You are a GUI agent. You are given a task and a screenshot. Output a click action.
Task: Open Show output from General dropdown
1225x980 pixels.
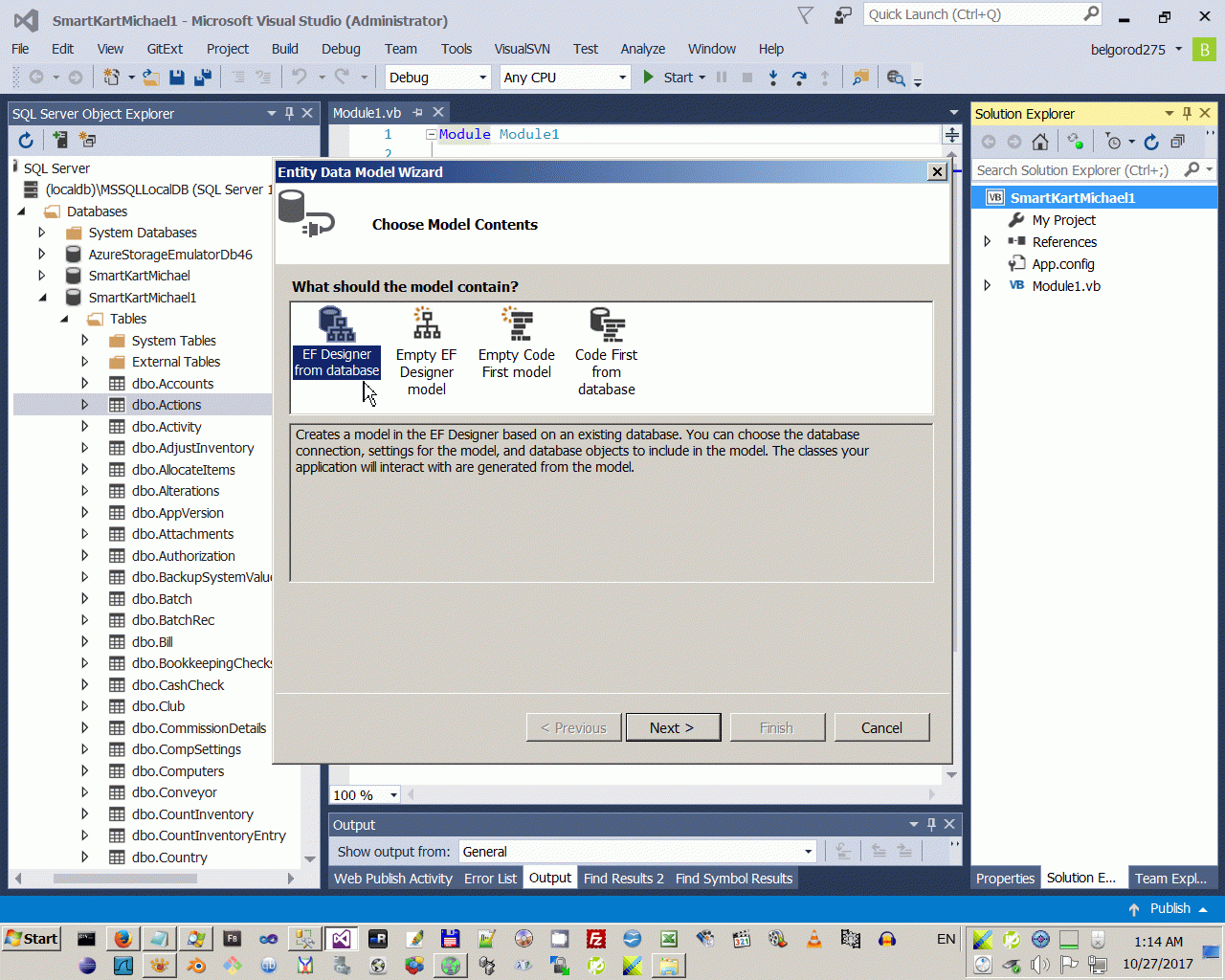click(x=637, y=852)
